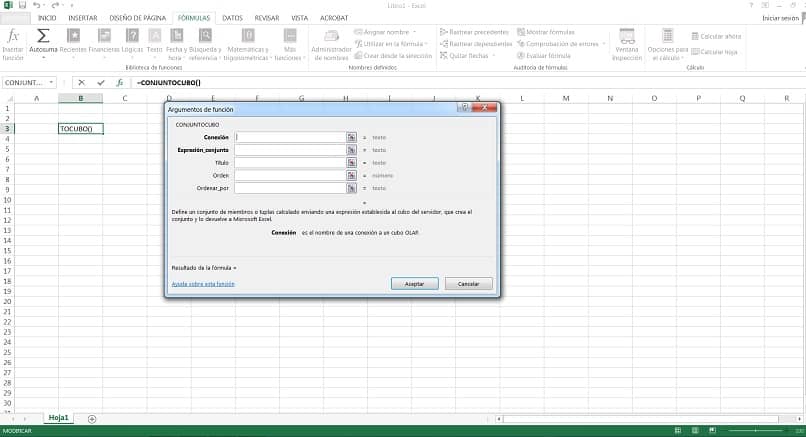
Task: Expand the Name Box dropdown
Action: pyautogui.click(x=51, y=82)
